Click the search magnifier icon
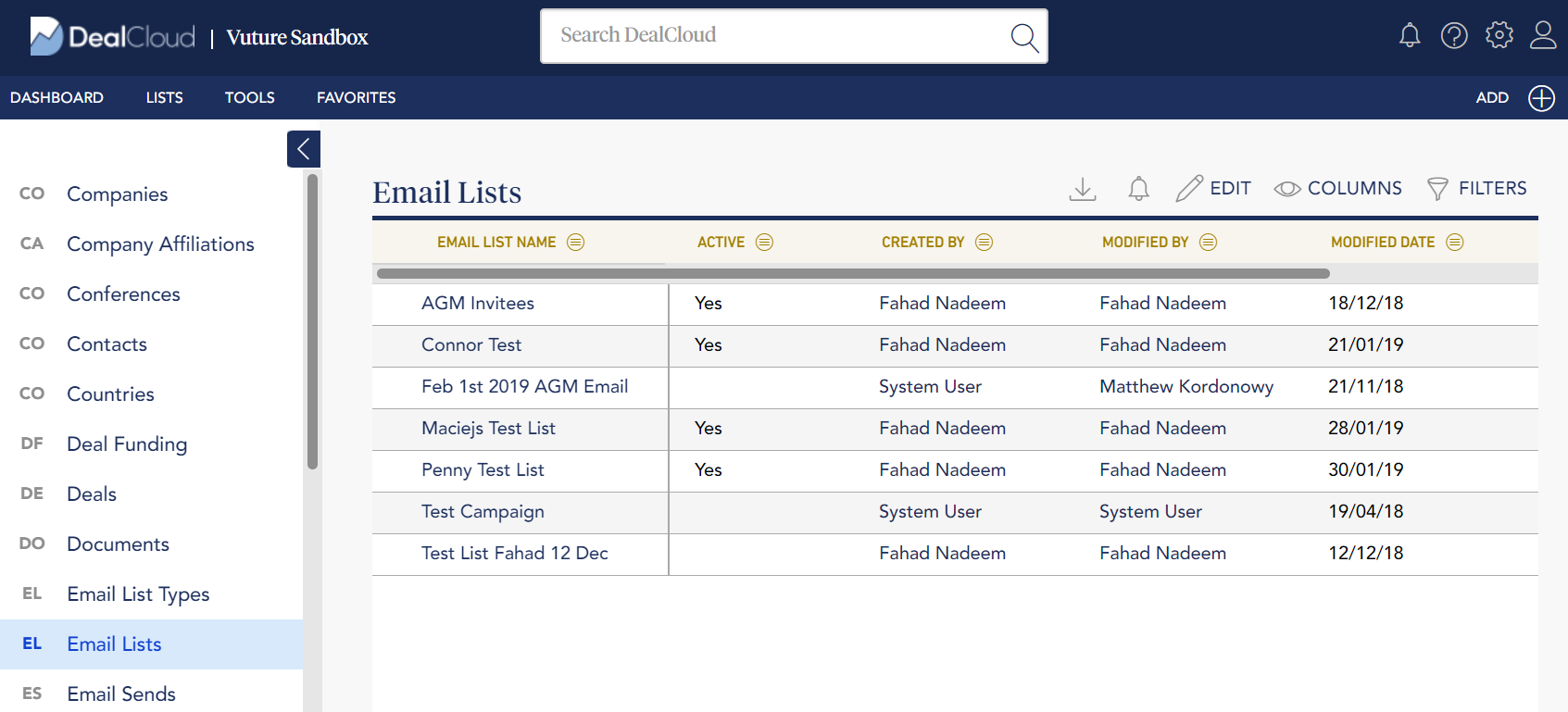The height and width of the screenshot is (712, 1568). point(1023,38)
